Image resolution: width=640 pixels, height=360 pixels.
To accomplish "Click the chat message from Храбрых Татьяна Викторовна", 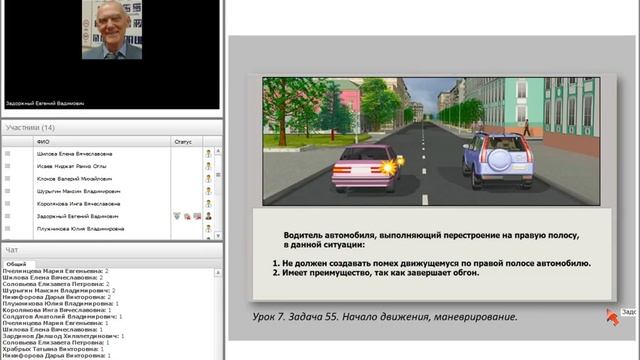I will 53,349.
